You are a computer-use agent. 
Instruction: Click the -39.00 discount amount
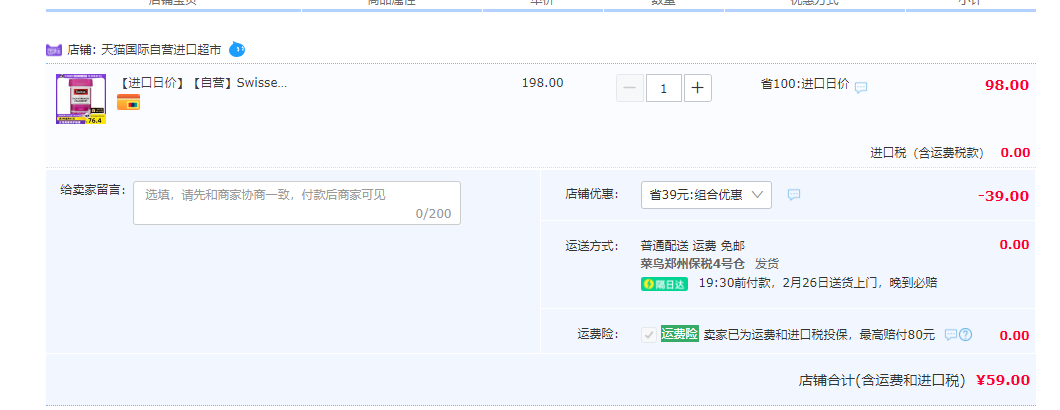pos(1003,196)
